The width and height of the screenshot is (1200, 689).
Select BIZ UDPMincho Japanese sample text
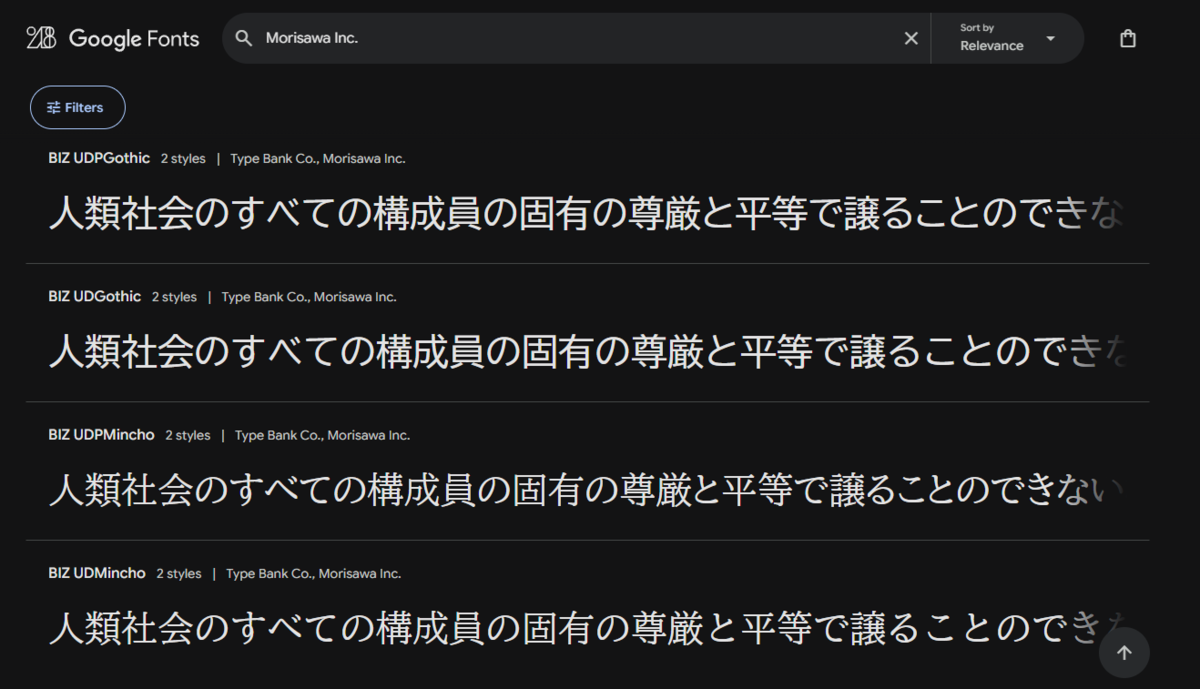(587, 490)
